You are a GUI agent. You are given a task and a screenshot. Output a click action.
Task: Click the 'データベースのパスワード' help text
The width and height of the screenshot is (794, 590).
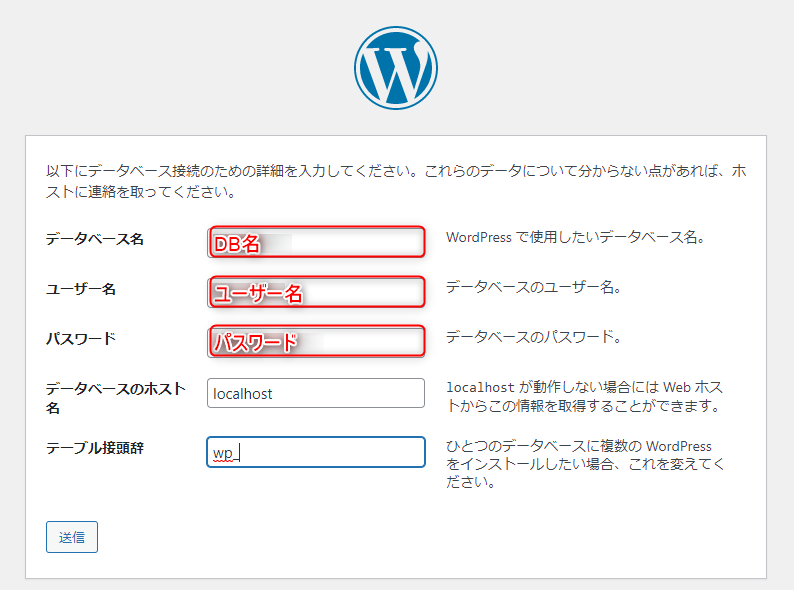[534, 337]
